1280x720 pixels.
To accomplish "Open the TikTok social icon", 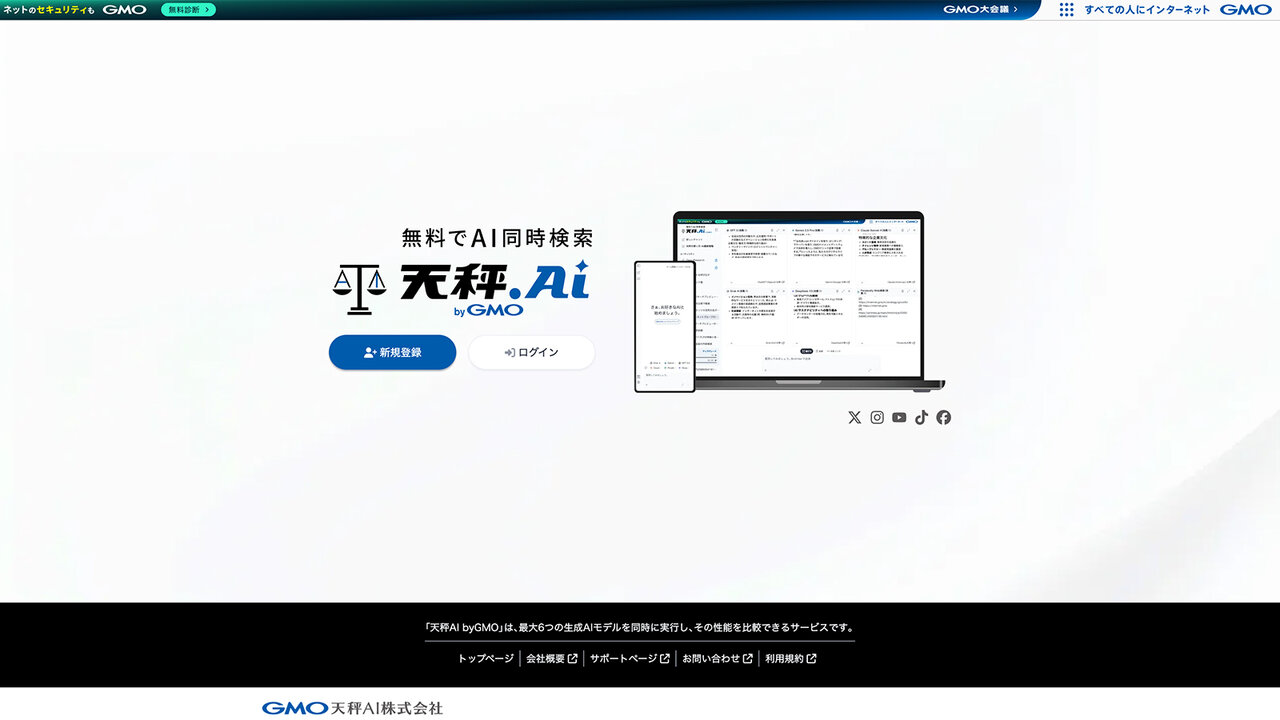I will [921, 418].
